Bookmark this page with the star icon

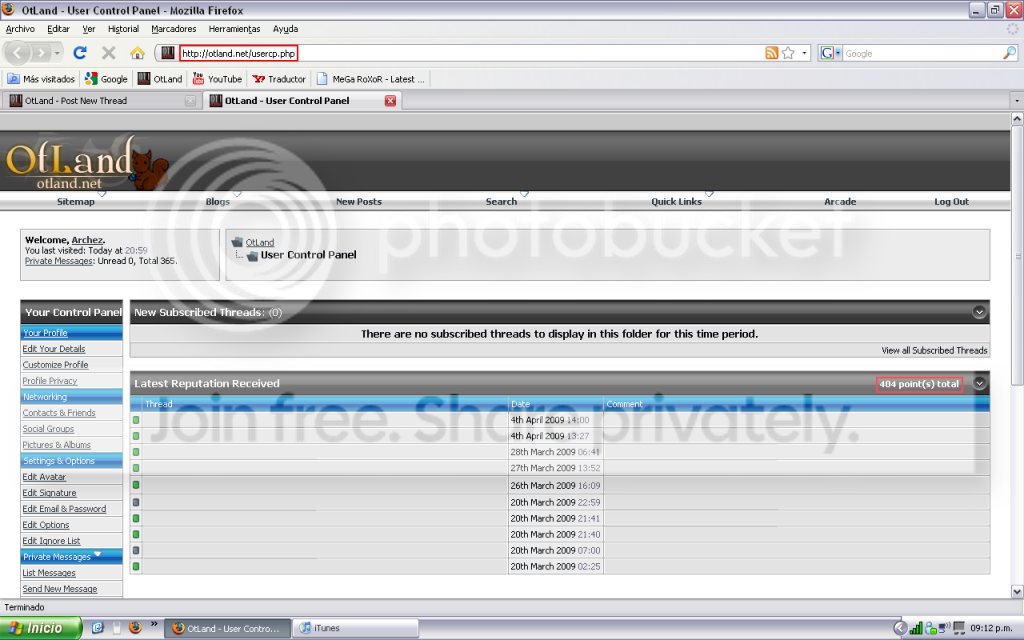788,53
